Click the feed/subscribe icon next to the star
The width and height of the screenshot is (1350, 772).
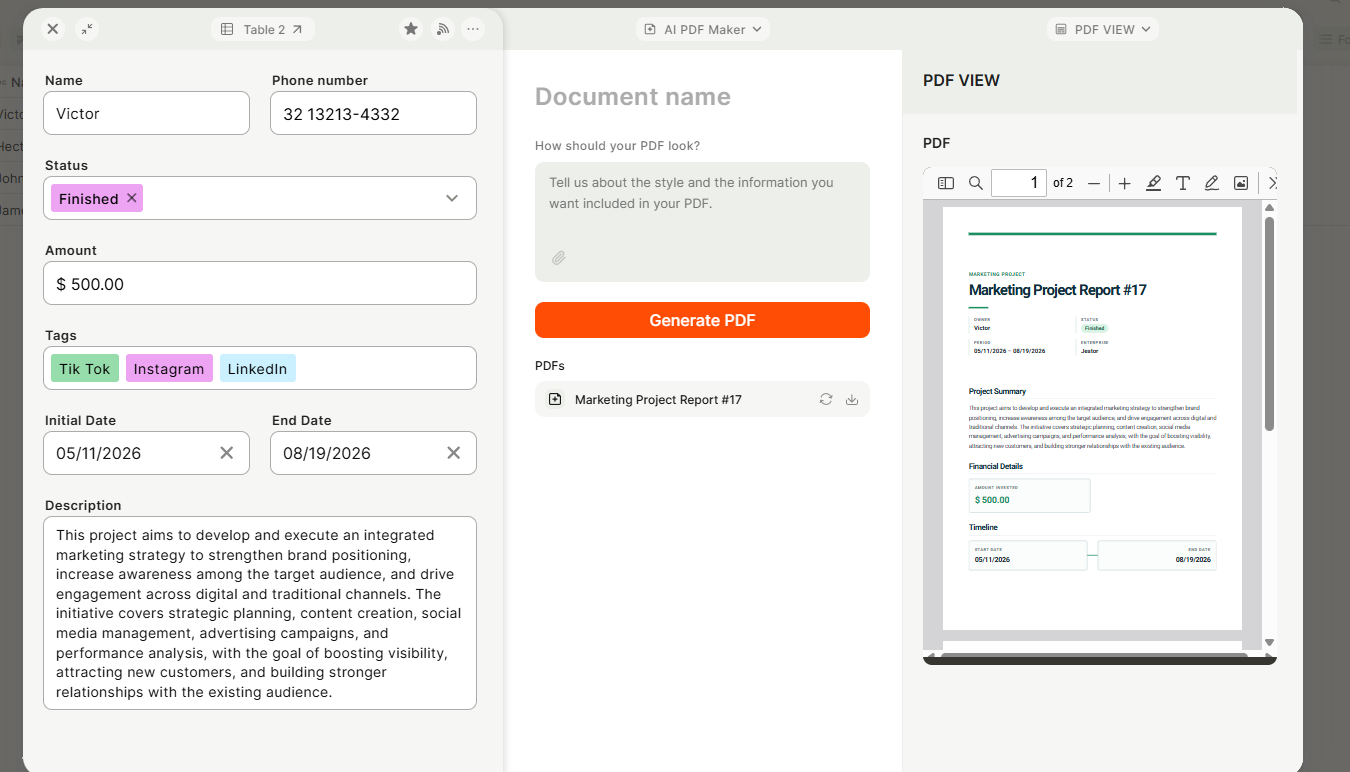(x=442, y=29)
